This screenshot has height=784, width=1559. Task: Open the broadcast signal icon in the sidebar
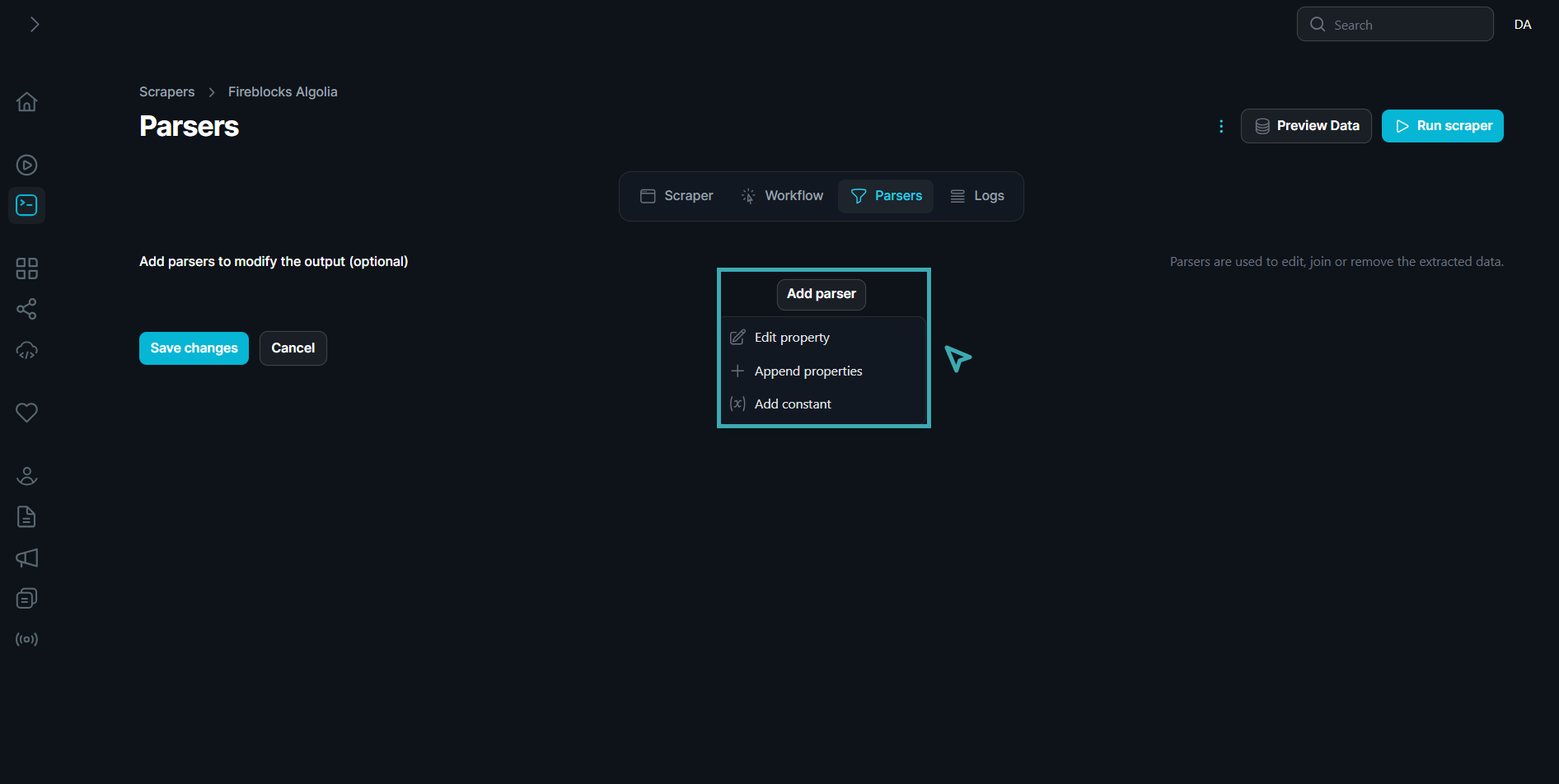27,639
